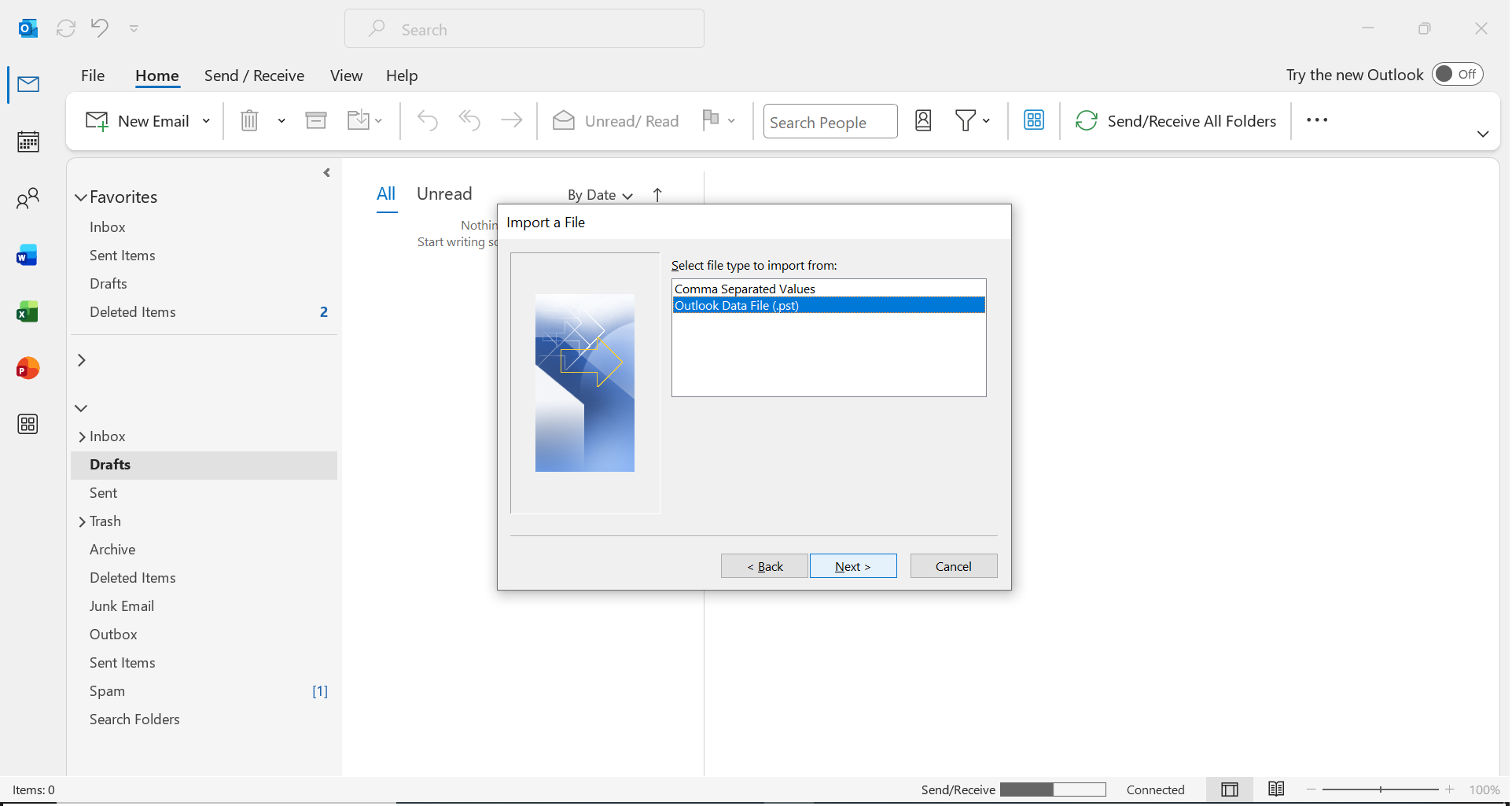The image size is (1512, 806).
Task: Open New Email dropdown arrow
Action: pyautogui.click(x=206, y=121)
